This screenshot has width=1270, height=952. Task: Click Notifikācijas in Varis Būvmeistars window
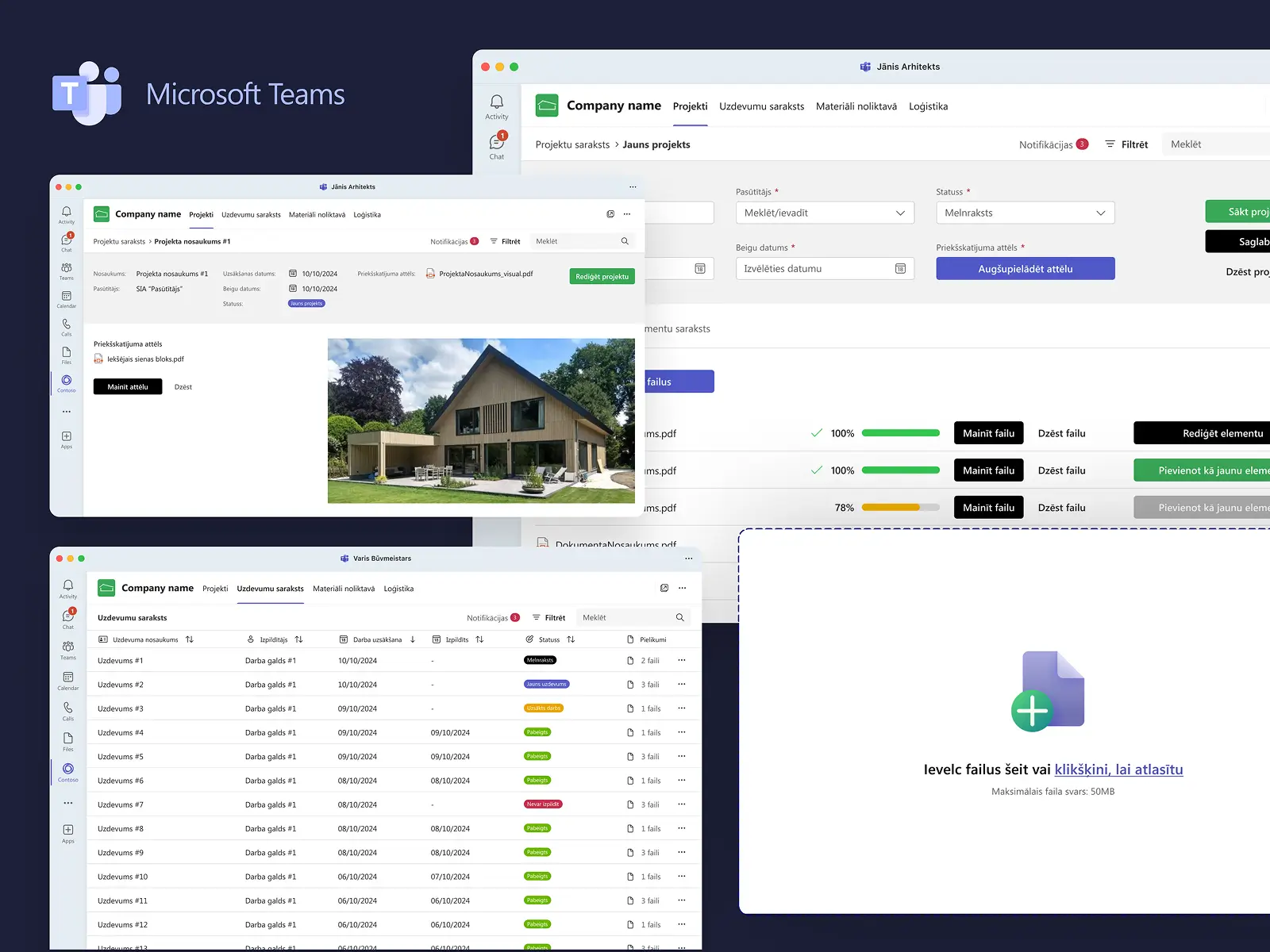click(493, 618)
